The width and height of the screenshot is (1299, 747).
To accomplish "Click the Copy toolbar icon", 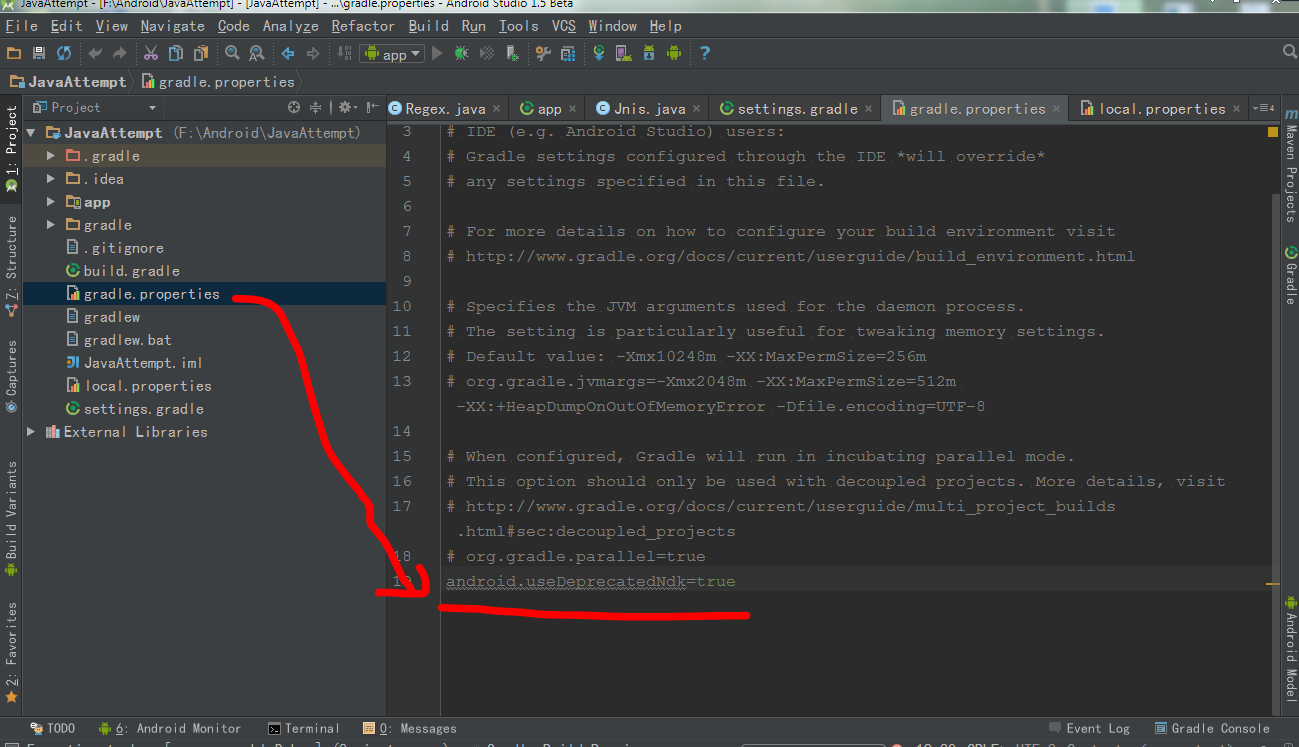I will click(x=176, y=53).
